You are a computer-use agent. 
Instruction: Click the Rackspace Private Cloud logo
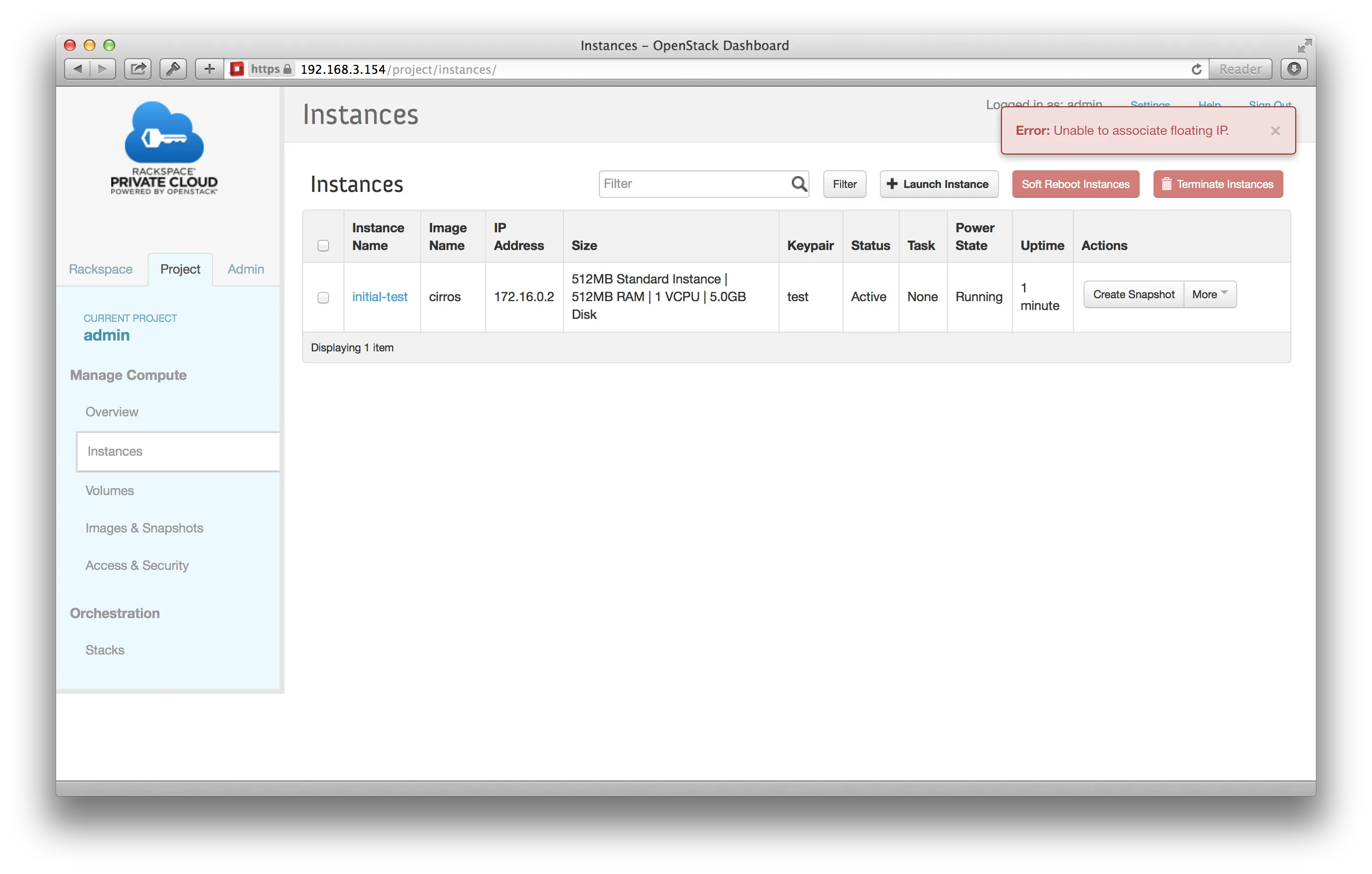pyautogui.click(x=164, y=148)
